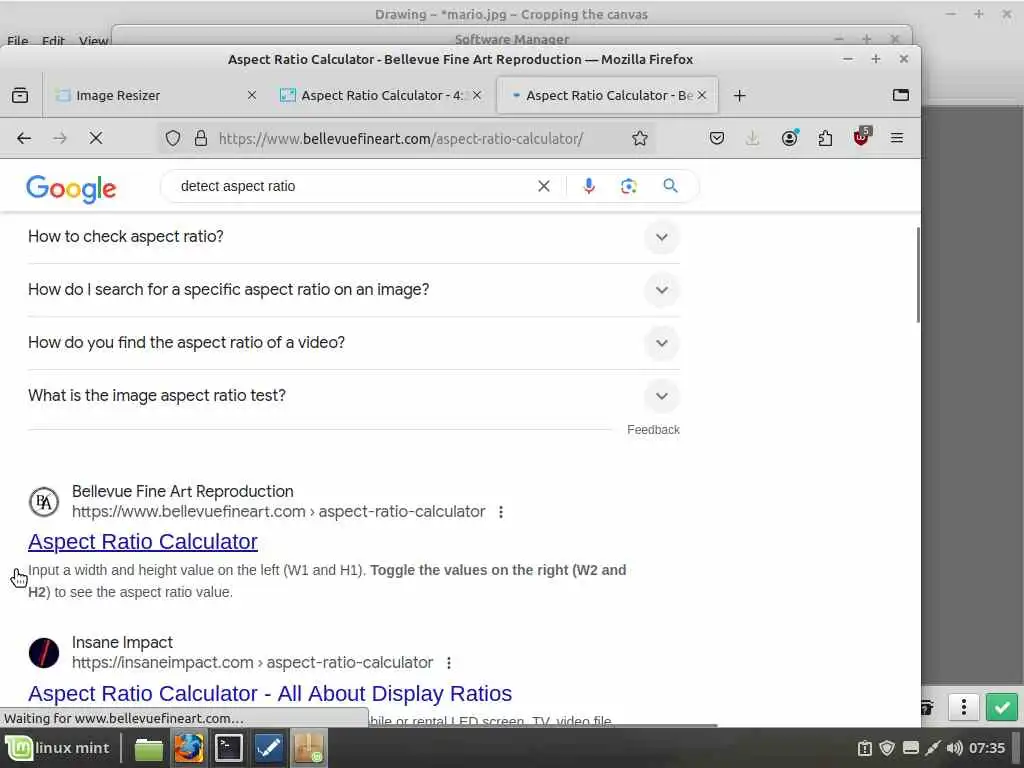Click bellevuefineart.com result URL
Viewport: 1024px width, 768px height.
pyautogui.click(x=278, y=511)
